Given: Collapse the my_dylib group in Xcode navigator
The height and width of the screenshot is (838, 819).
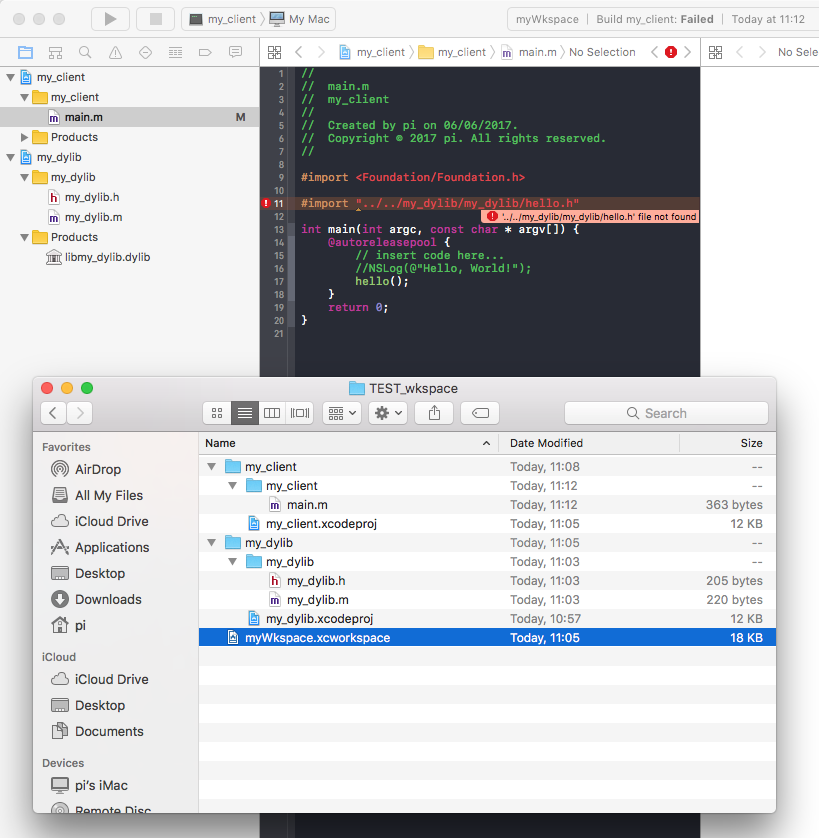Looking at the screenshot, I should [x=25, y=177].
